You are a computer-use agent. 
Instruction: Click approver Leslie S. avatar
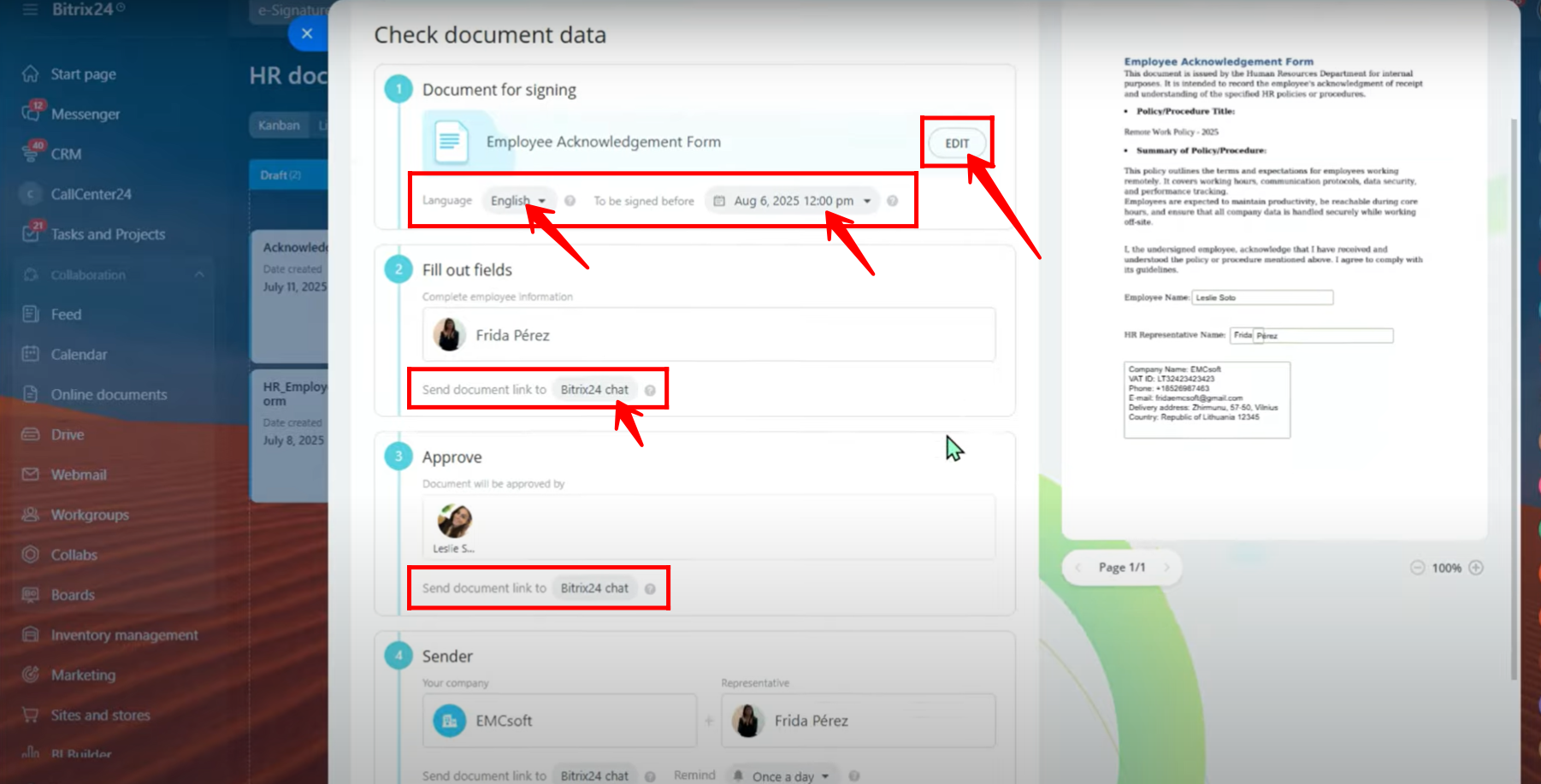click(454, 520)
